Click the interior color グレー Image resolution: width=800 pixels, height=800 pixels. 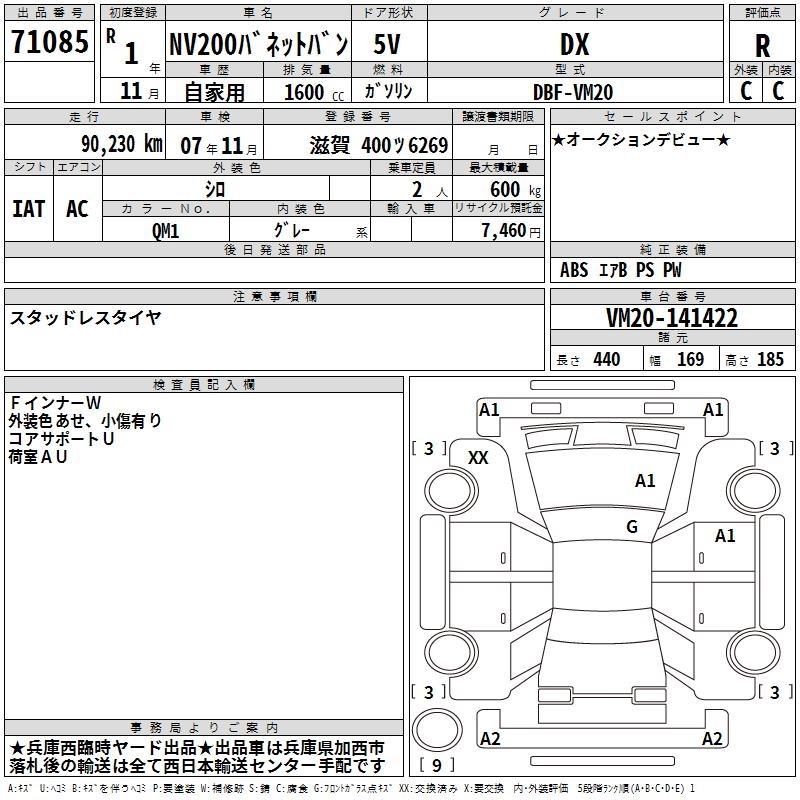pos(292,230)
